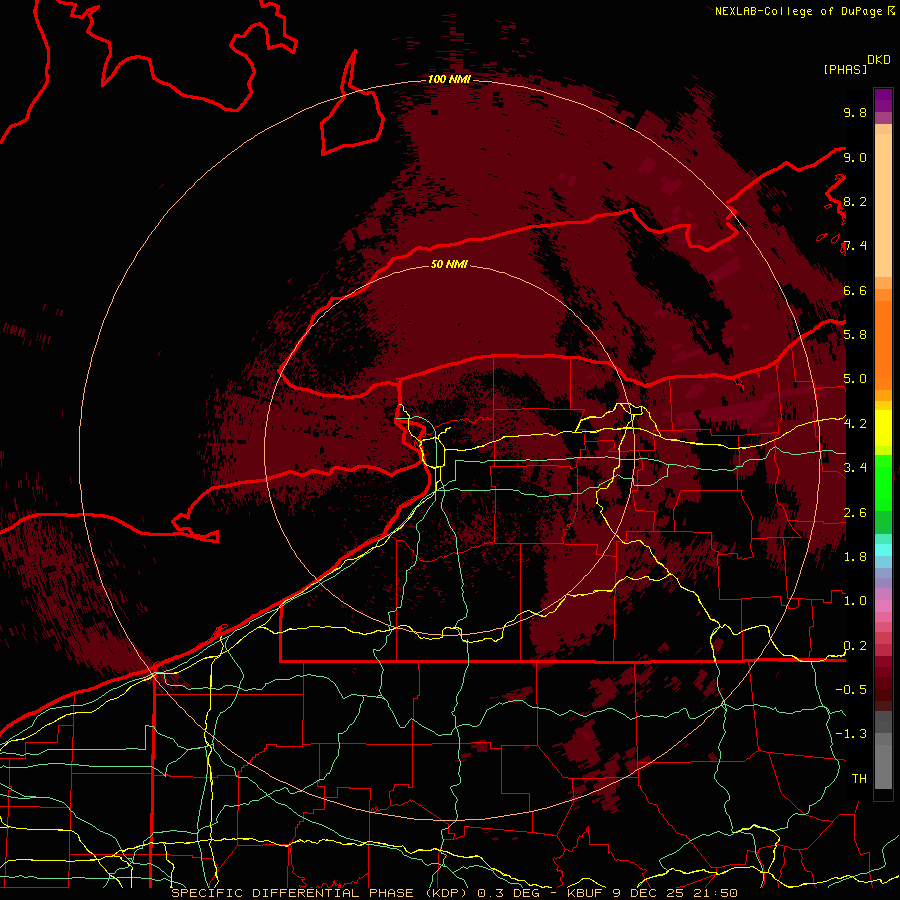
Task: Click the [PHAS] legend header
Action: pyautogui.click(x=845, y=69)
